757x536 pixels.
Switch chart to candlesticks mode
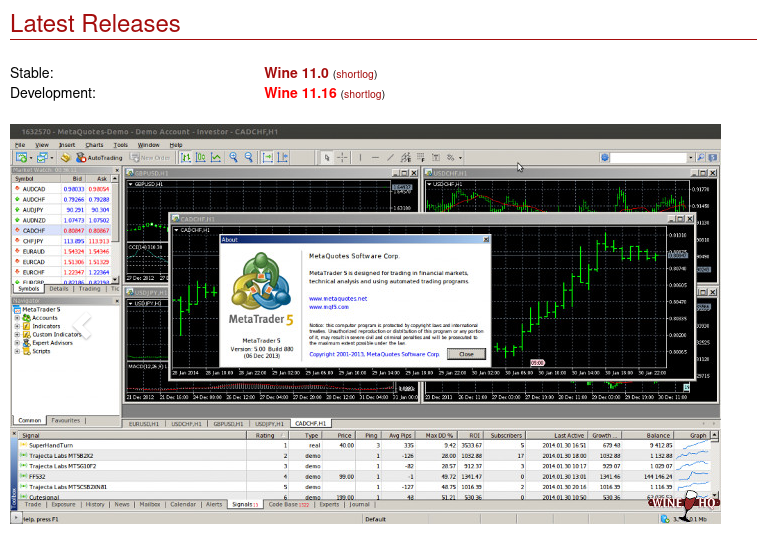[201, 157]
